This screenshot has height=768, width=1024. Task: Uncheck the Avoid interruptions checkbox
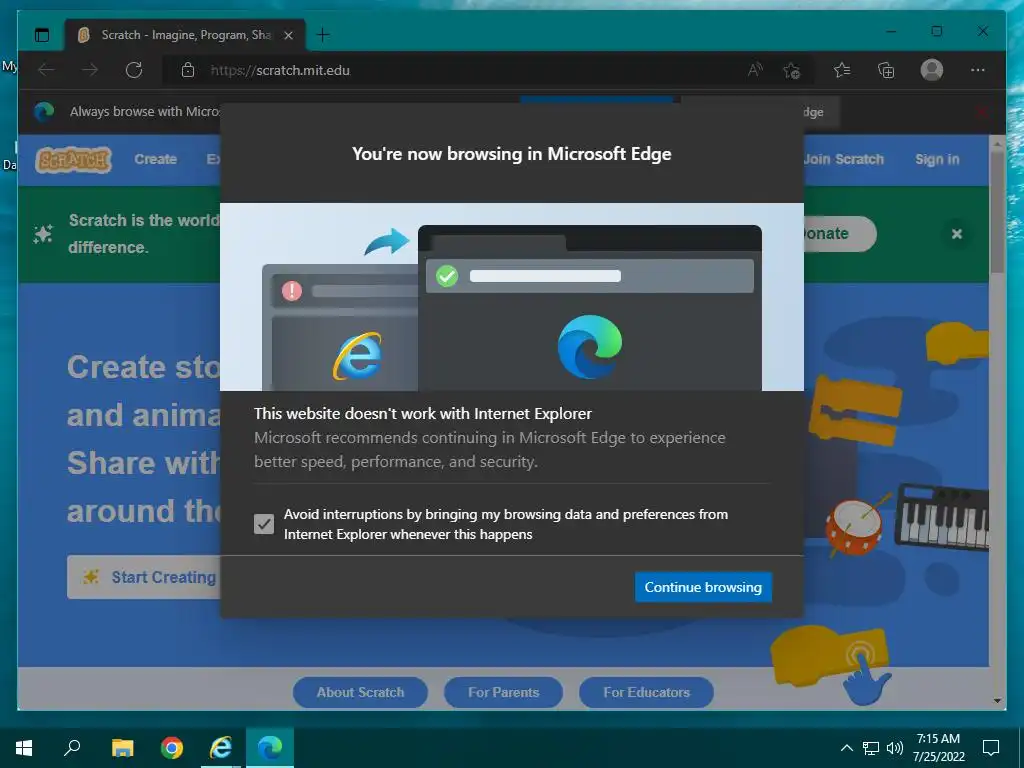pyautogui.click(x=264, y=524)
